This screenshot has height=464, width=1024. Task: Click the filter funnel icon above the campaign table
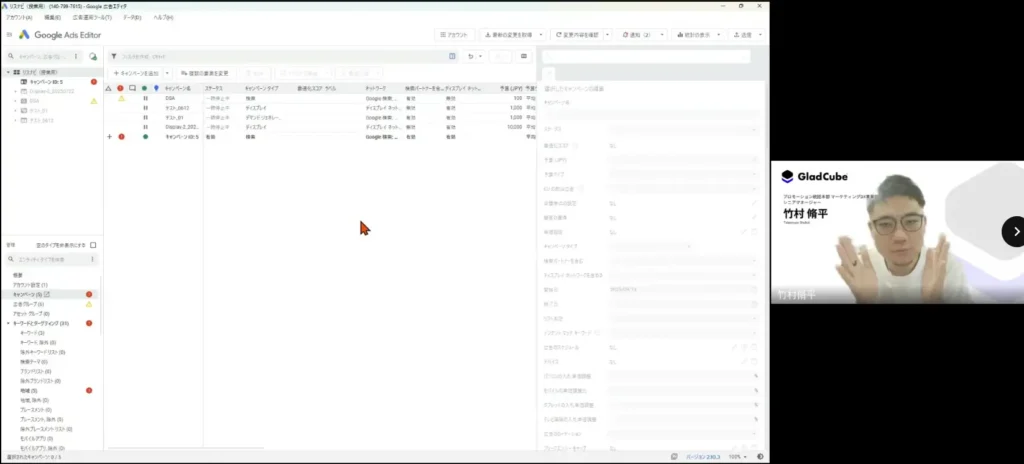coord(114,56)
